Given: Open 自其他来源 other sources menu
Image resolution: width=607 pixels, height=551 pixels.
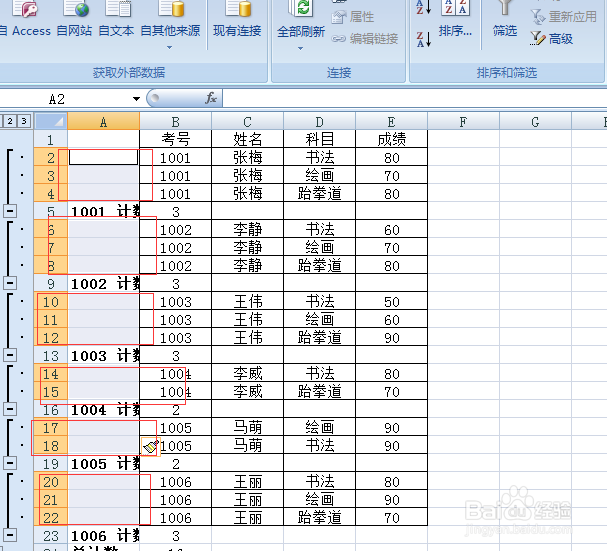Looking at the screenshot, I should [170, 25].
